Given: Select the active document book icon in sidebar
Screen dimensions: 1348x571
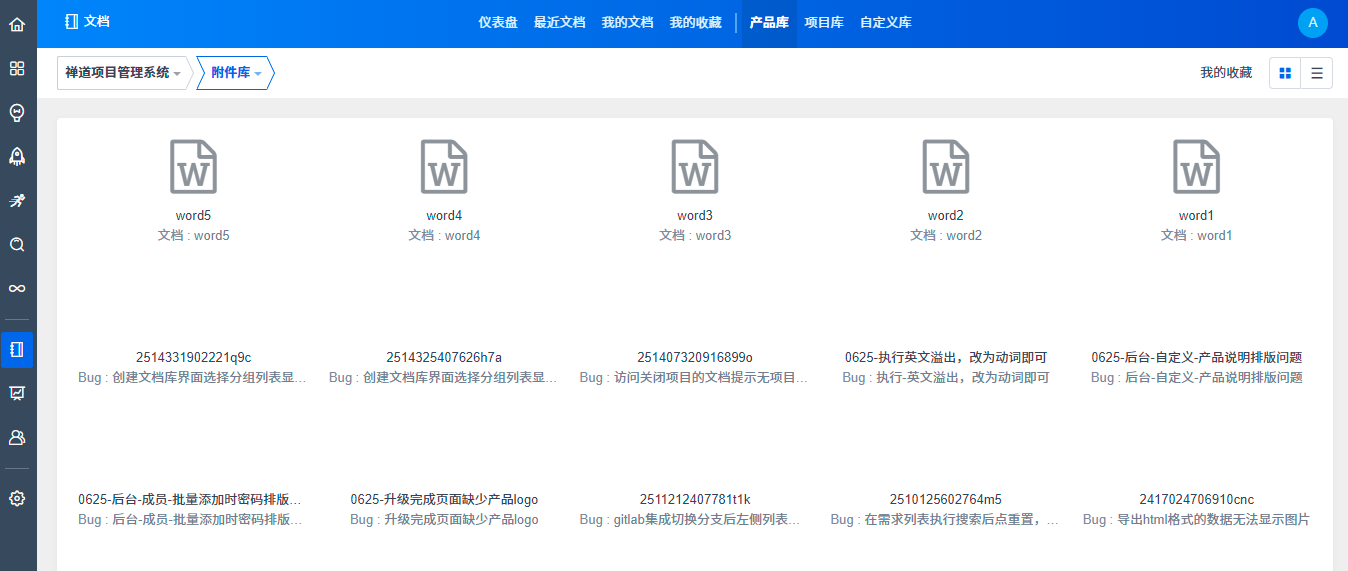Looking at the screenshot, I should [x=17, y=349].
